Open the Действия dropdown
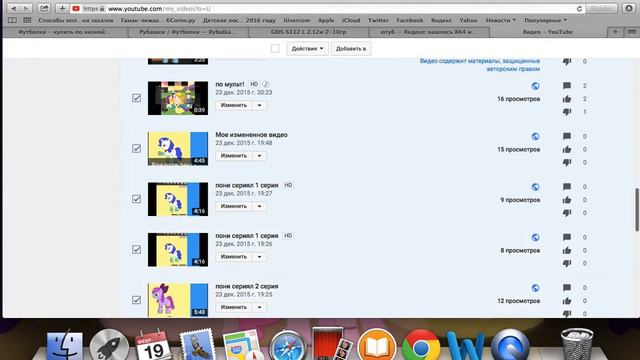 coord(307,49)
